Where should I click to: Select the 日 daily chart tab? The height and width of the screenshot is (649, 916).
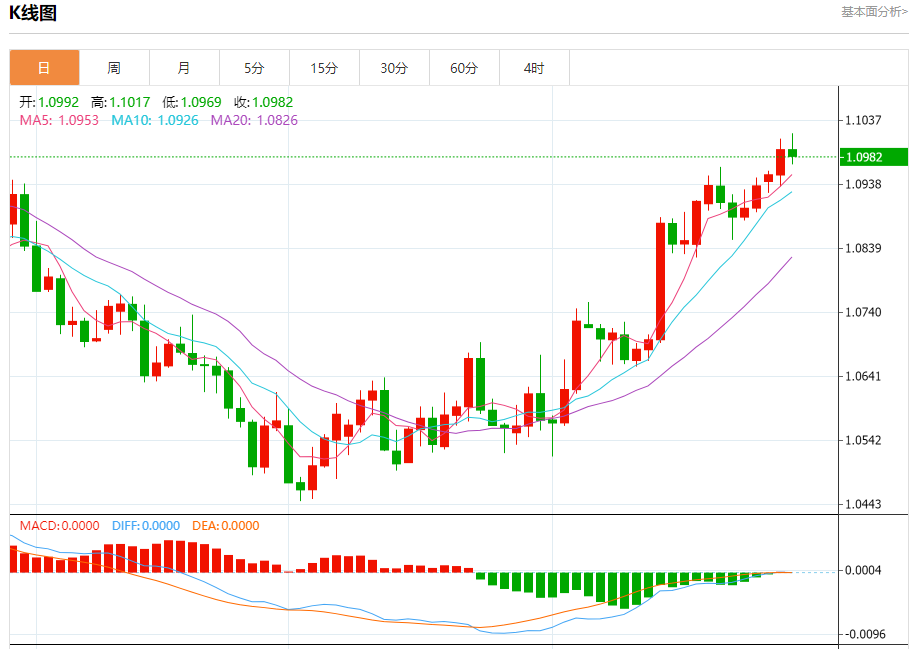click(x=44, y=68)
